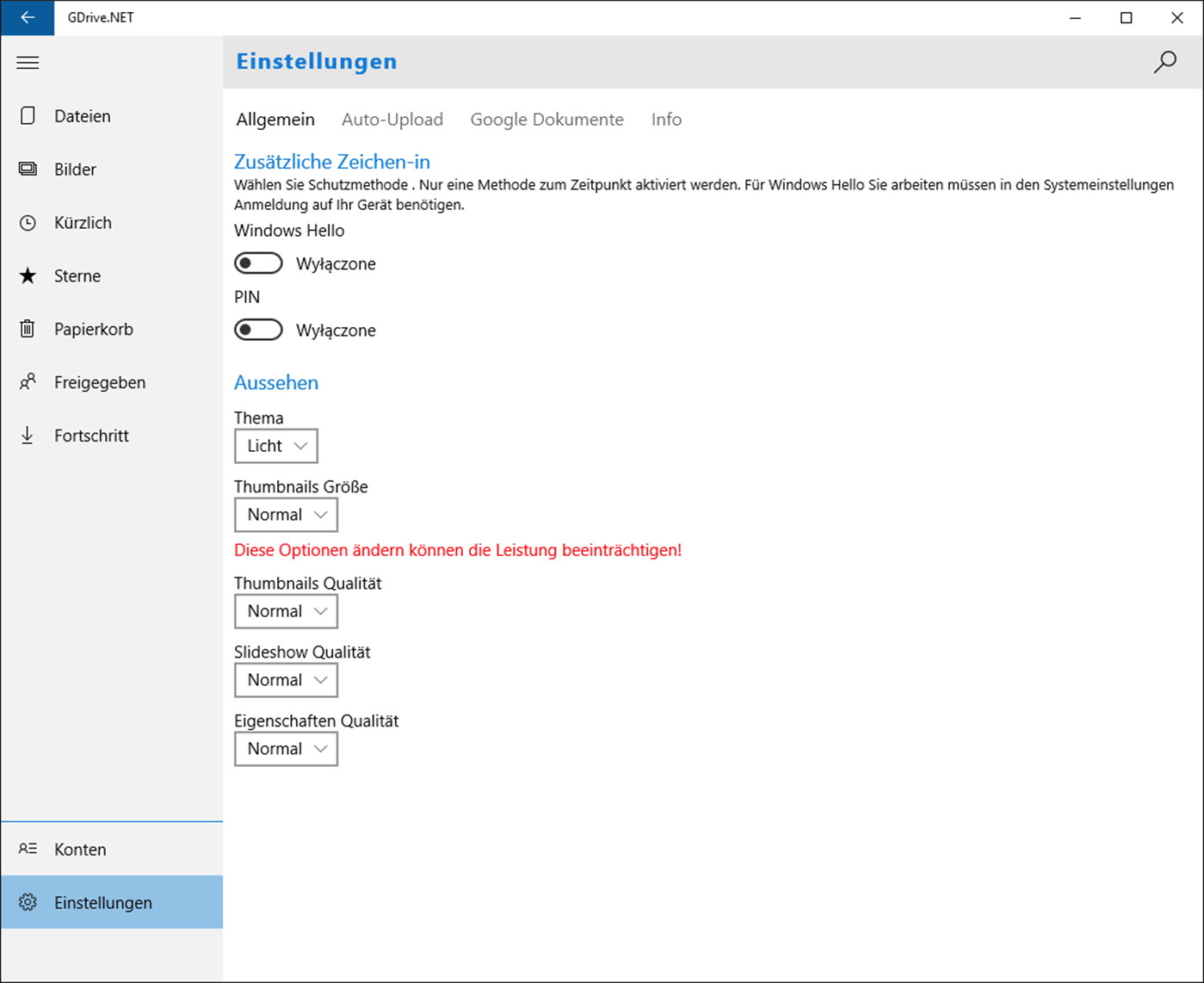Click the Sterne star icon
The width and height of the screenshot is (1204, 983).
pyautogui.click(x=28, y=275)
